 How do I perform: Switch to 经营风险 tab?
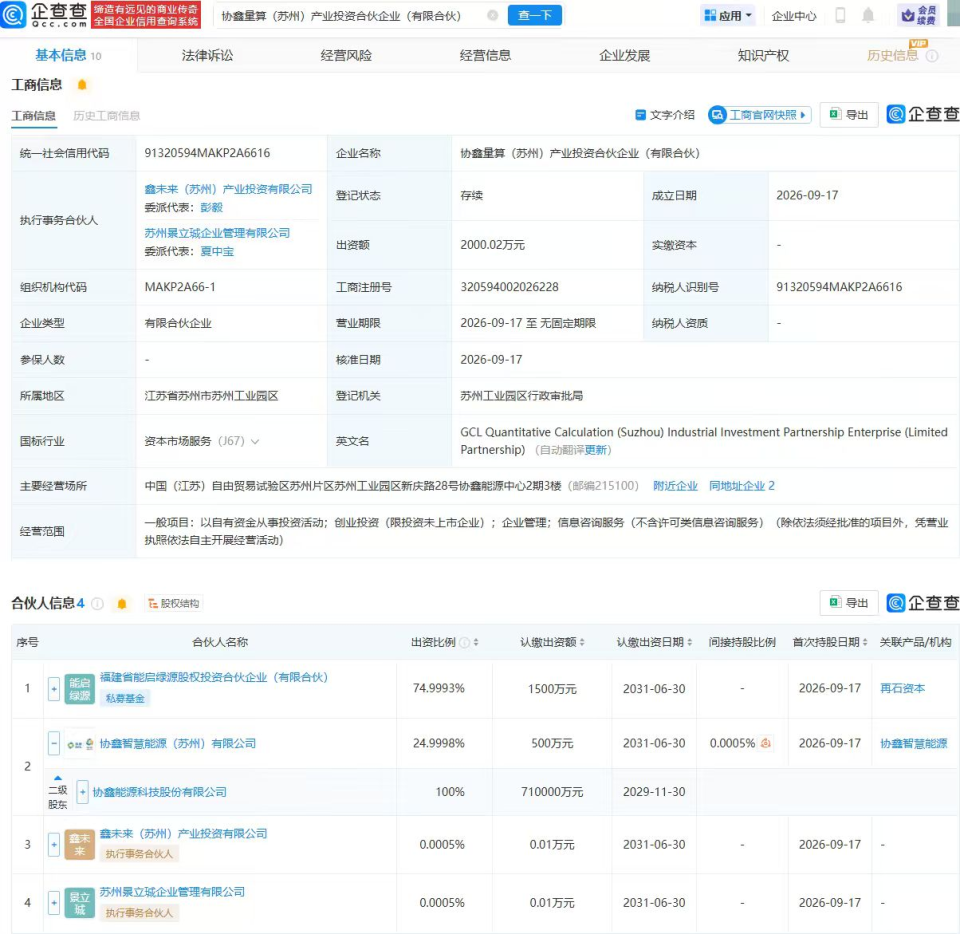[346, 56]
